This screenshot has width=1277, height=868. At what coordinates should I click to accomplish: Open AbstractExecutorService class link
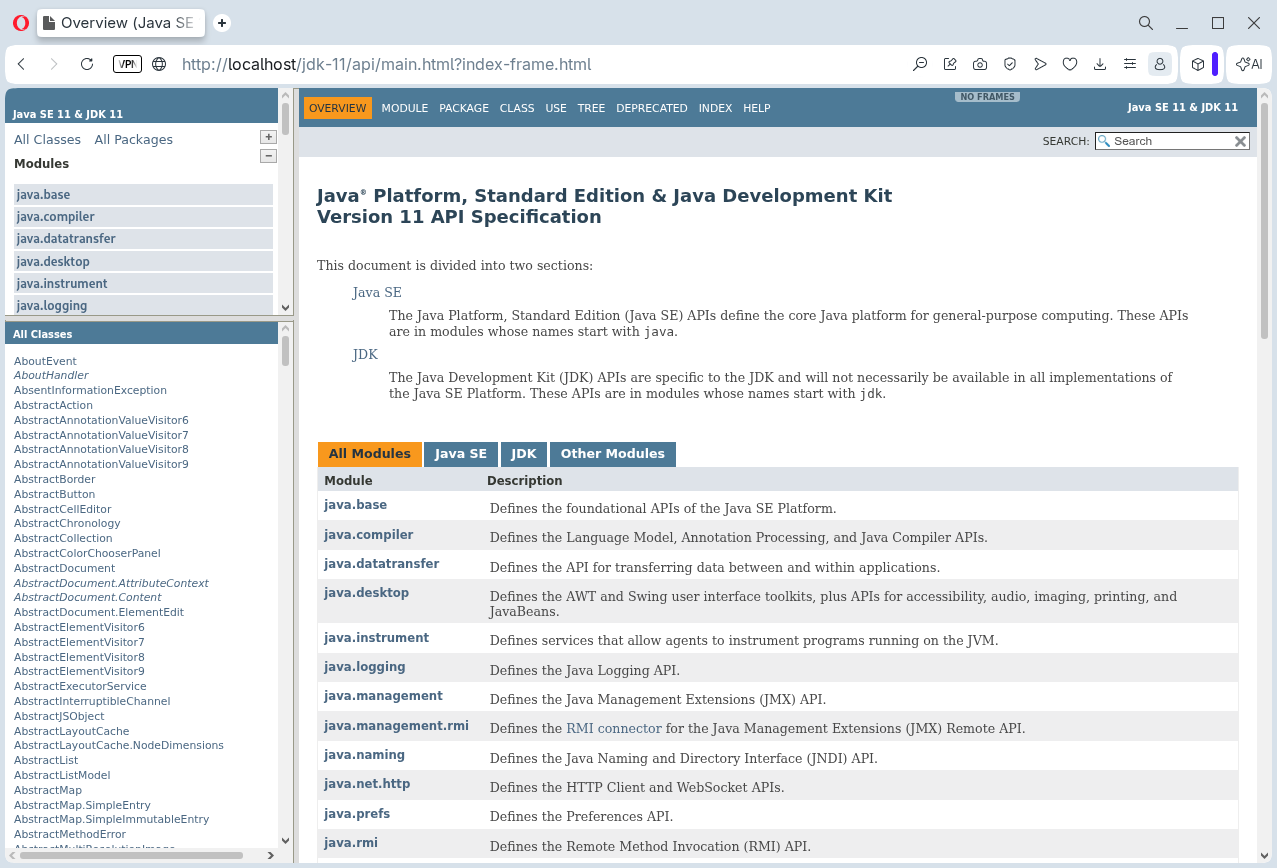80,686
